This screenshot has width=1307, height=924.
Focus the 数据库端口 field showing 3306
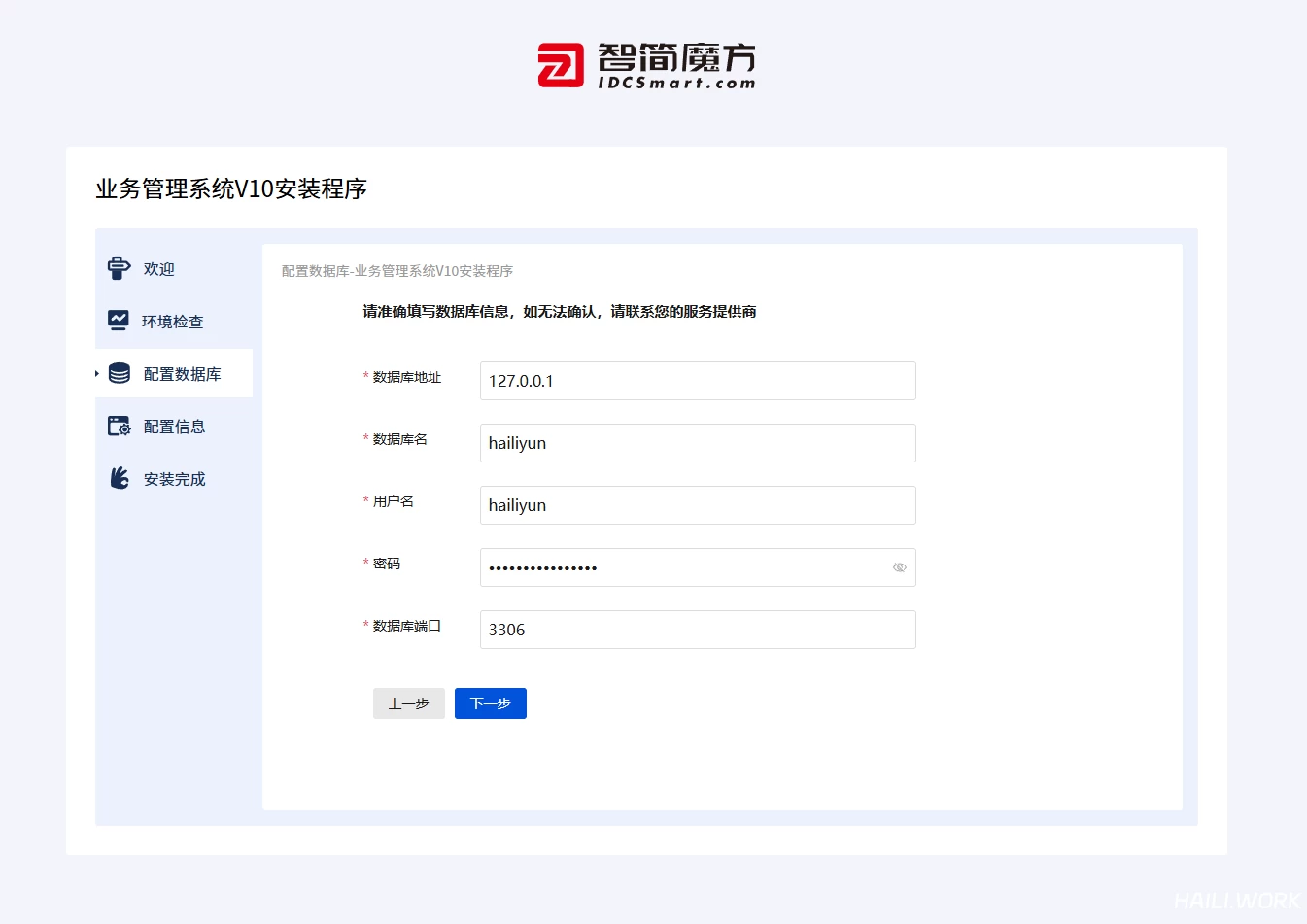698,630
